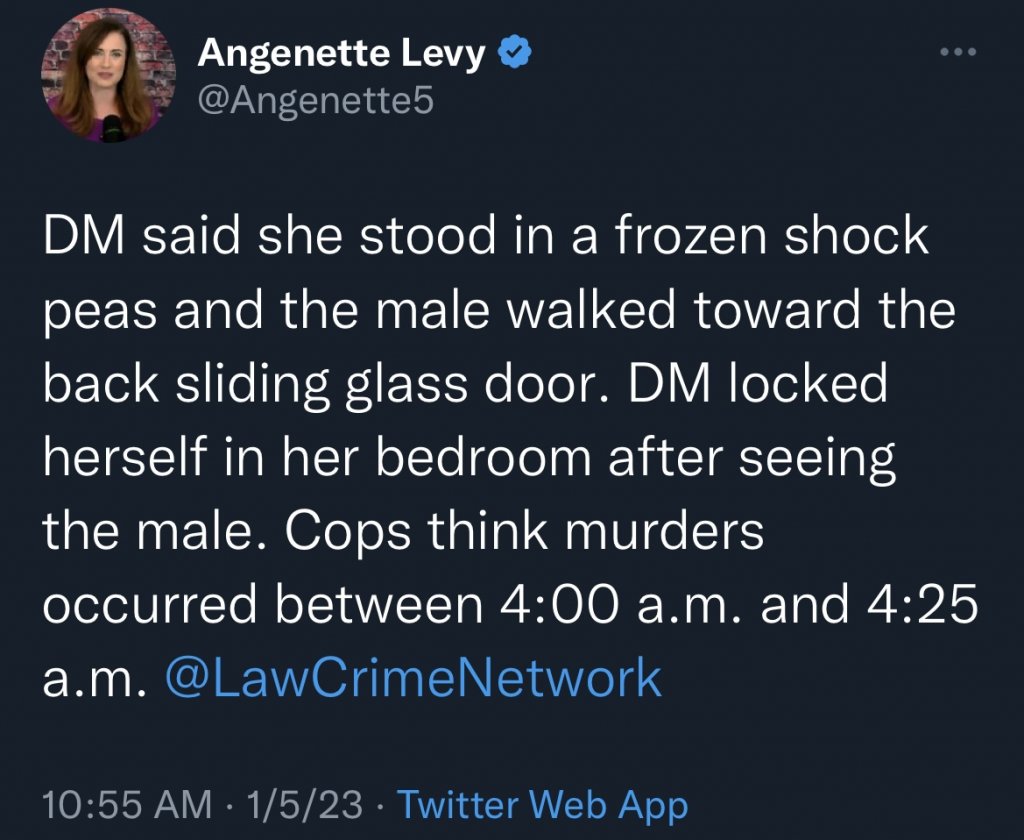1024x840 pixels.
Task: Click the line "herself in her bedroom after seeing"
Action: point(468,459)
